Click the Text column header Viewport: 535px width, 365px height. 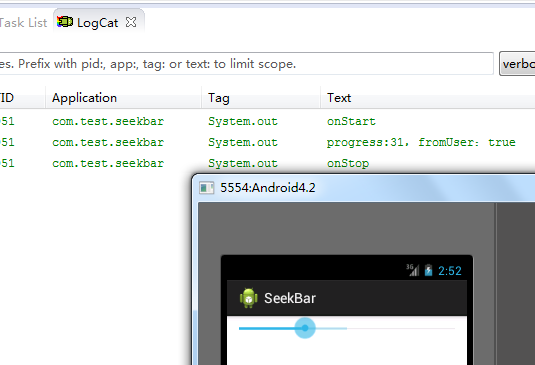tap(339, 98)
